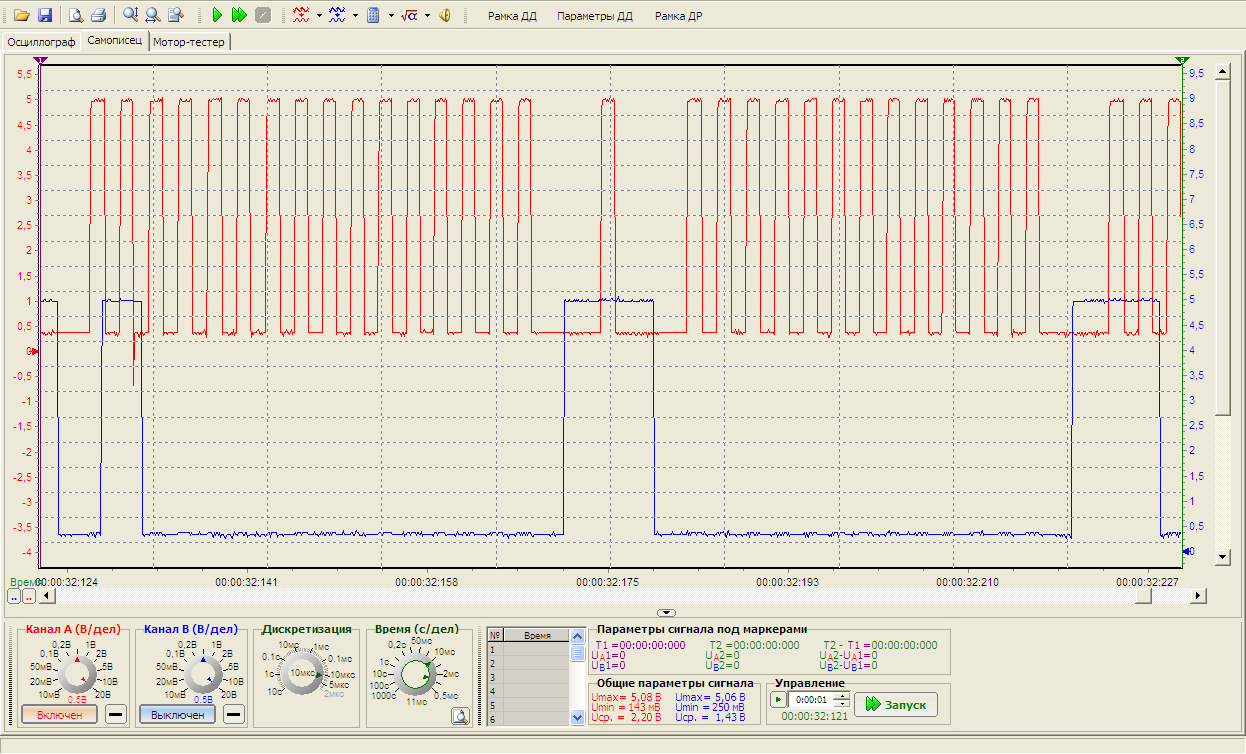
Task: Start single capture with the green play icon
Action: pyautogui.click(x=217, y=15)
